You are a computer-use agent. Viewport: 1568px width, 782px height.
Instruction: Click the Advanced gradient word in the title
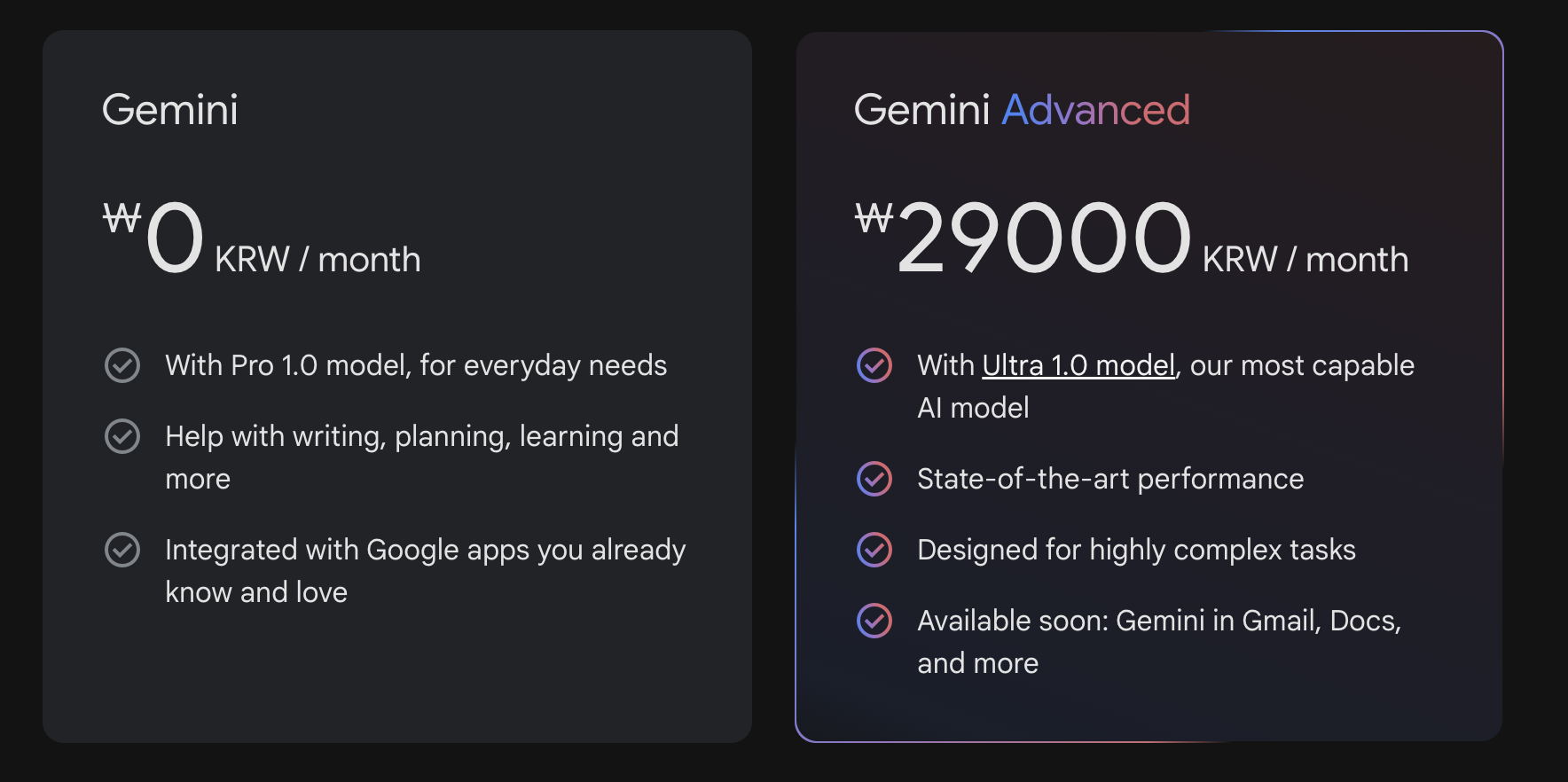tap(1096, 110)
